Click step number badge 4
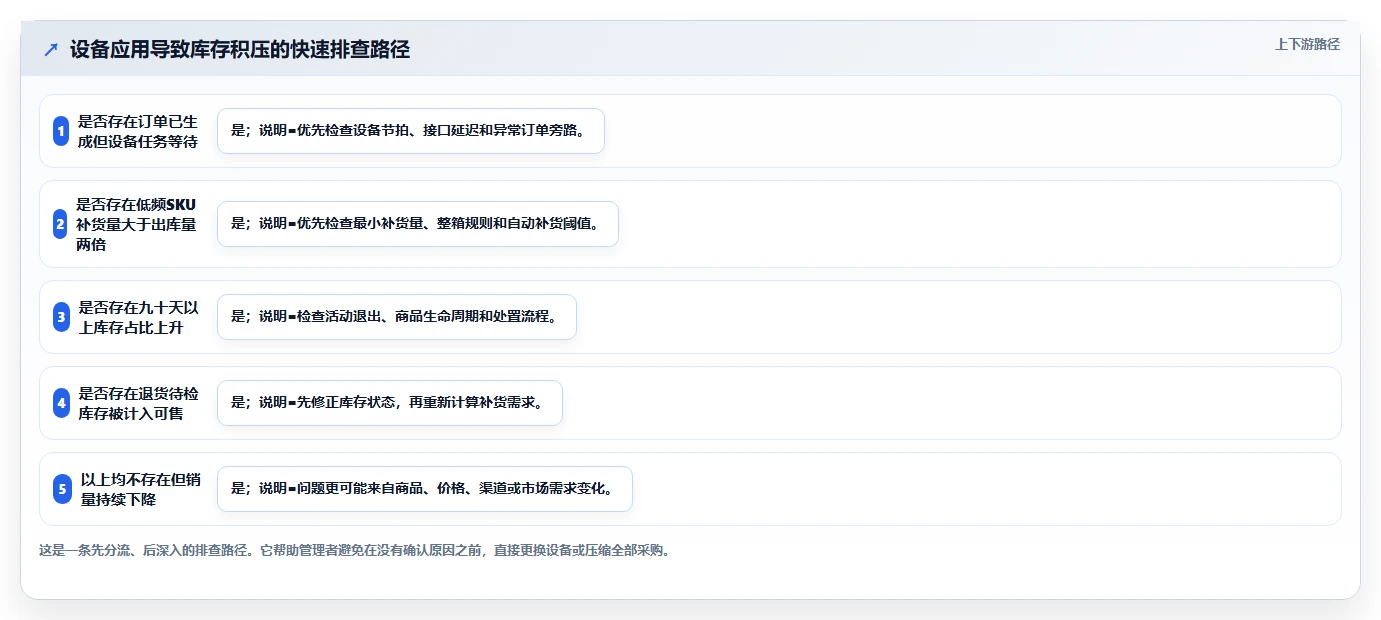Viewport: 1381px width, 620px height. tap(61, 403)
